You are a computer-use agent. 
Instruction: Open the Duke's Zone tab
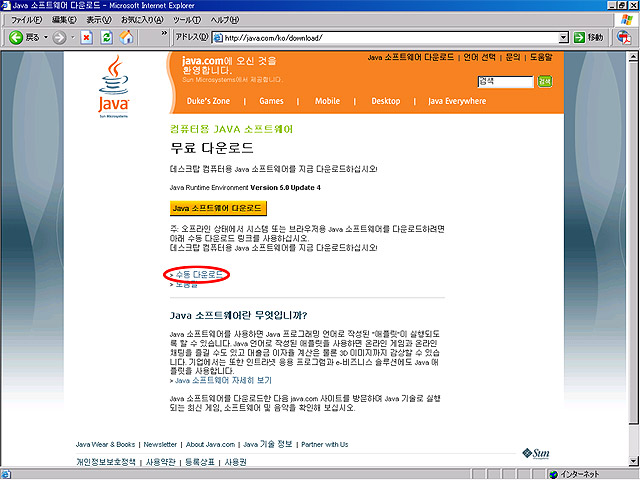[x=208, y=101]
